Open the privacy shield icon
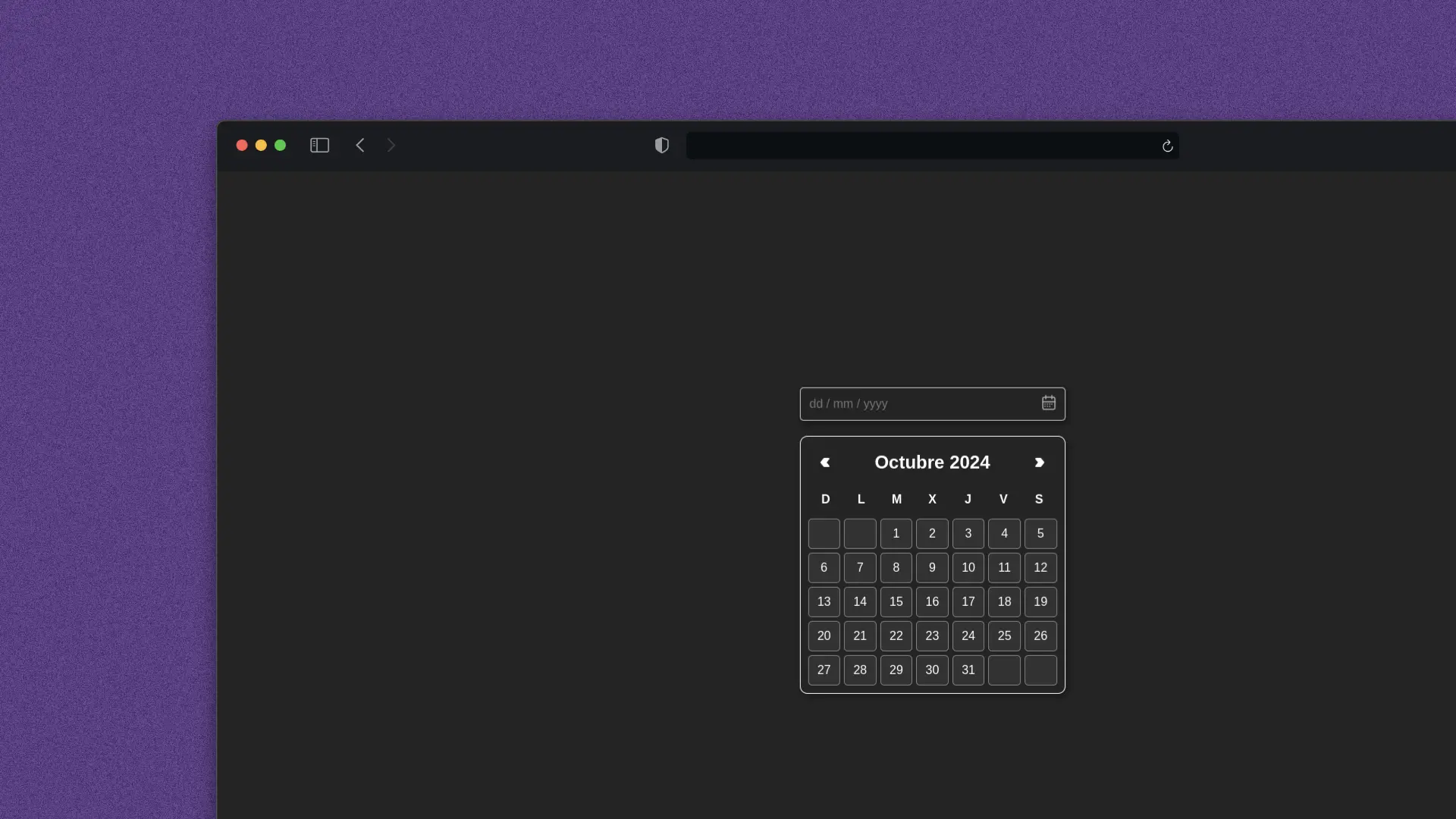Viewport: 1456px width, 819px height. [662, 145]
